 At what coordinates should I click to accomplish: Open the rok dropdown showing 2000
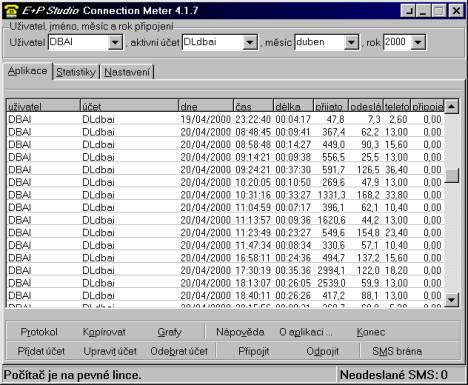pyautogui.click(x=418, y=43)
